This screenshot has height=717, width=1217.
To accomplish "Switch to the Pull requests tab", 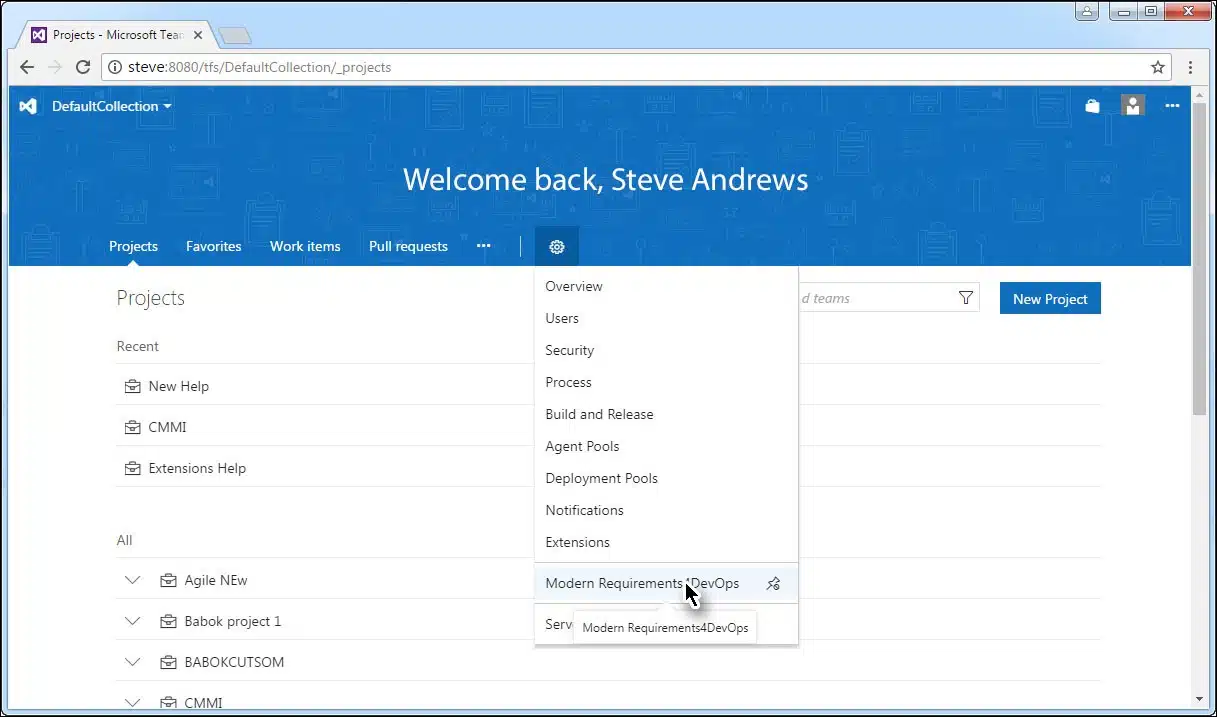I will pos(408,246).
